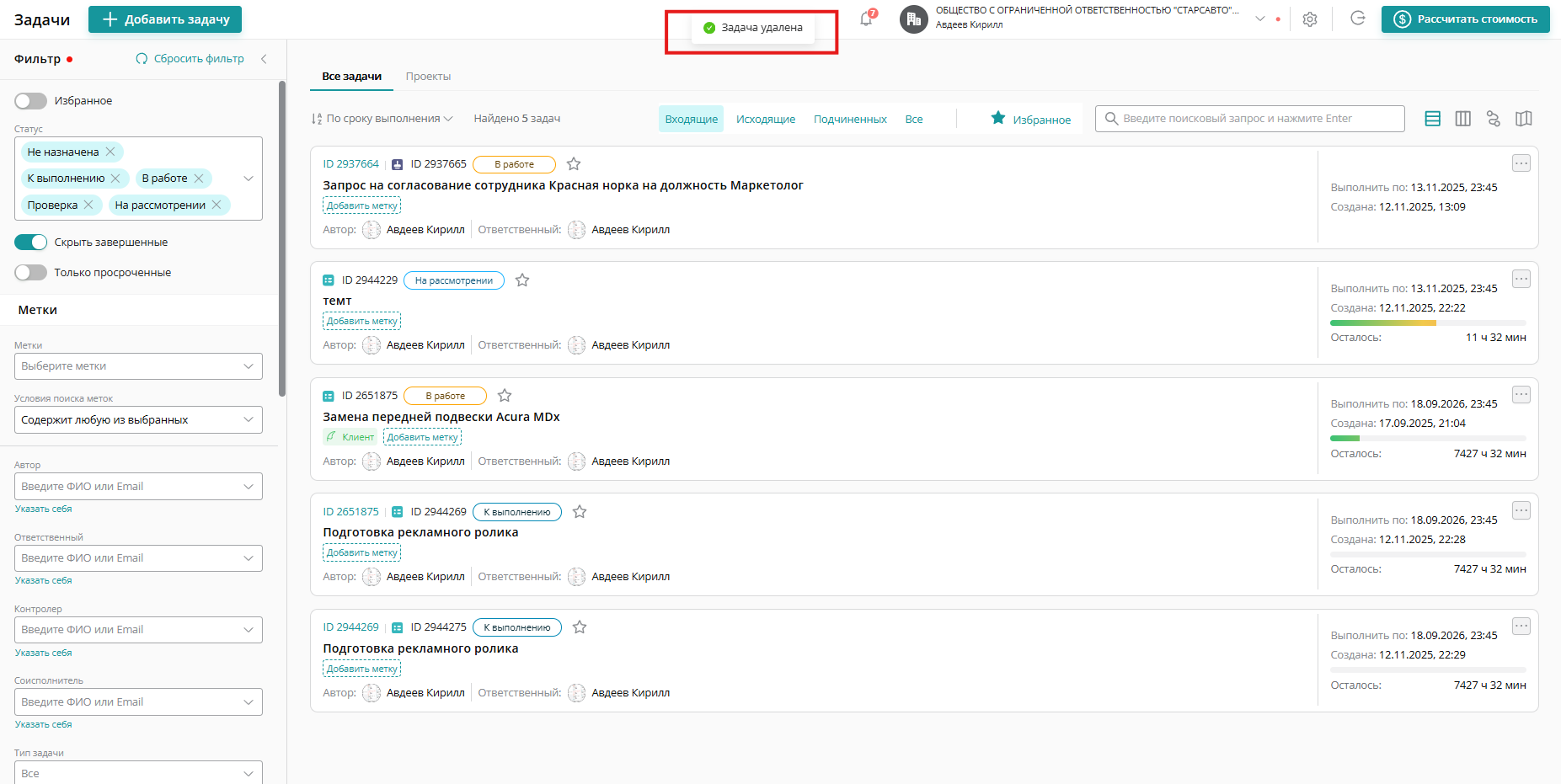Screen dimensions: 1561x784
Task: Click the progress bar of the темт task
Action: 1428,323
